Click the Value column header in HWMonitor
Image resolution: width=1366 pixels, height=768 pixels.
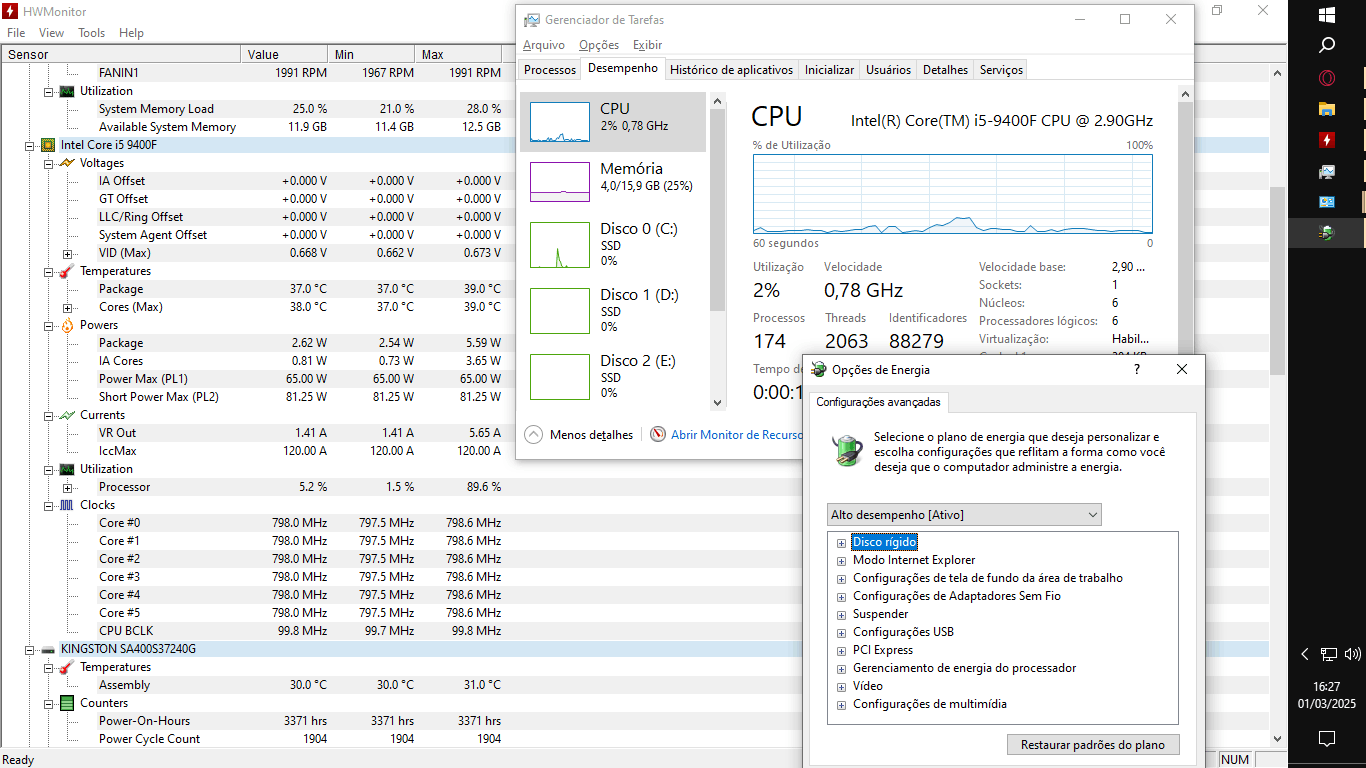tap(285, 55)
